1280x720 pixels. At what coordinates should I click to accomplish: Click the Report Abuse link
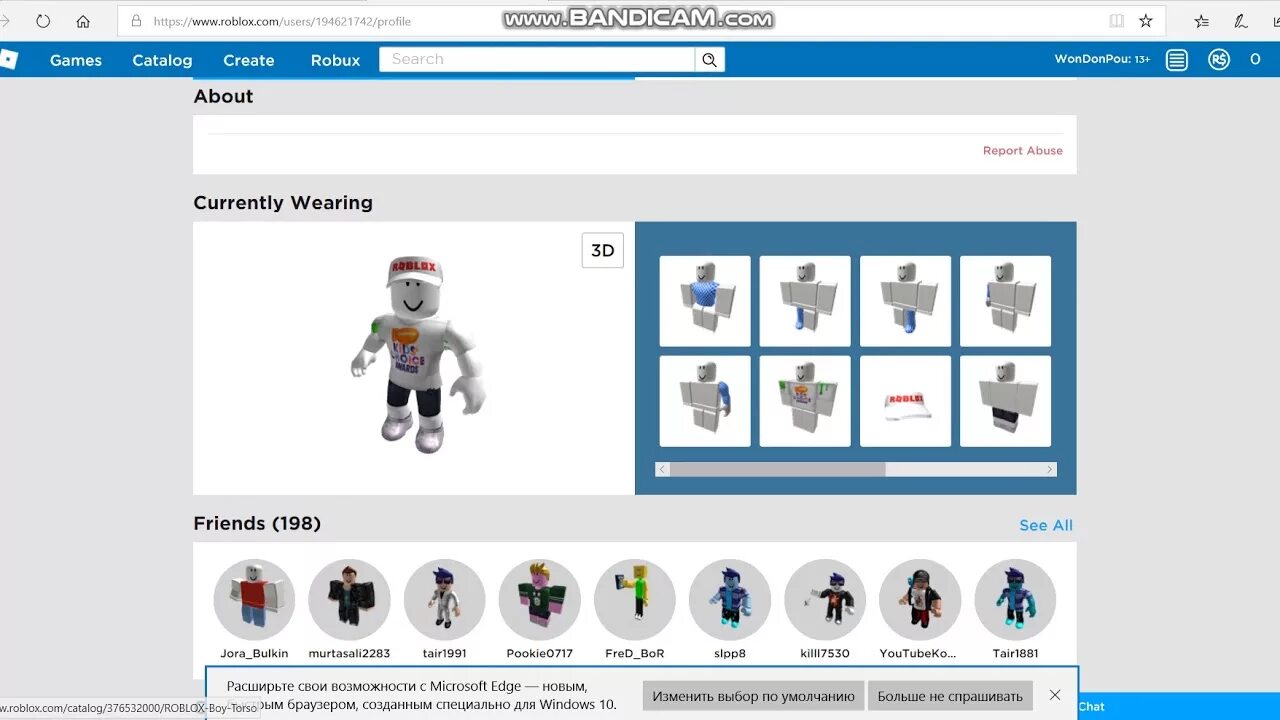[1023, 151]
